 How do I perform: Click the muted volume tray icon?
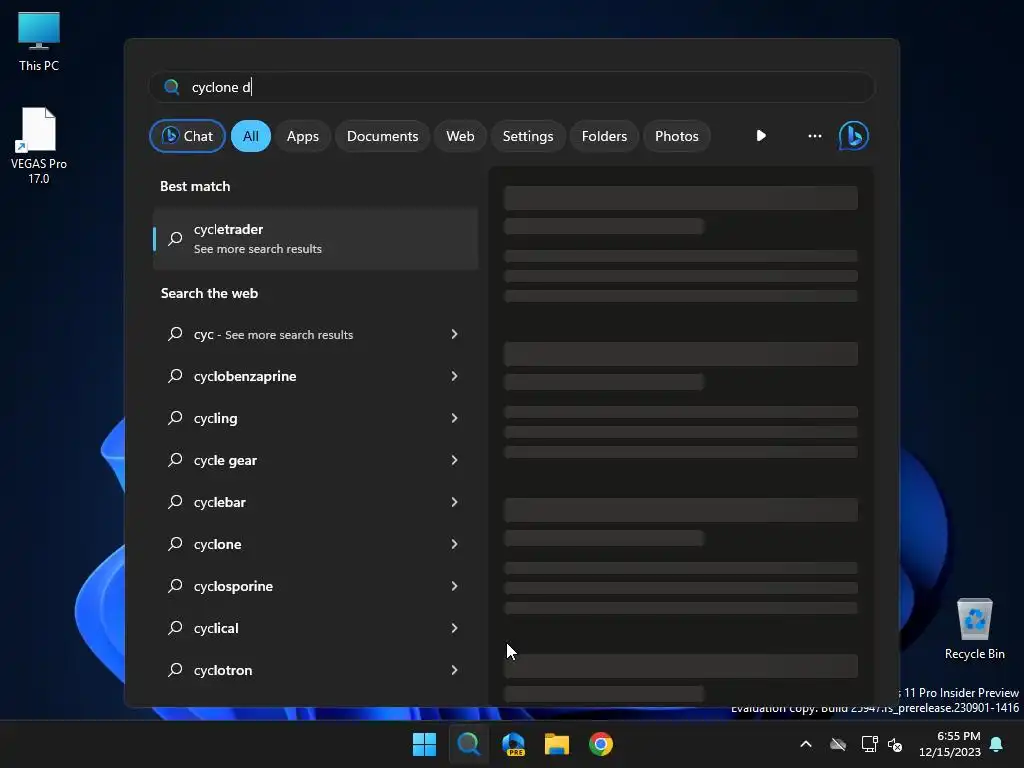coord(895,744)
